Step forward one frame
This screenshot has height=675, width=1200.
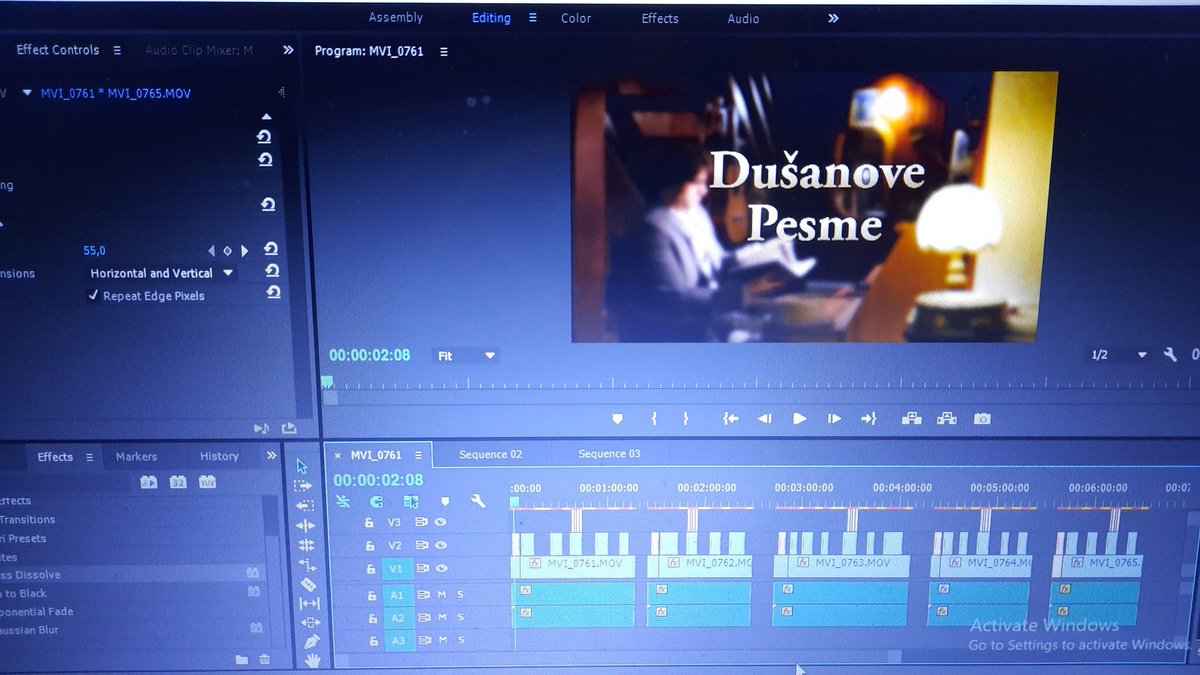(x=834, y=419)
